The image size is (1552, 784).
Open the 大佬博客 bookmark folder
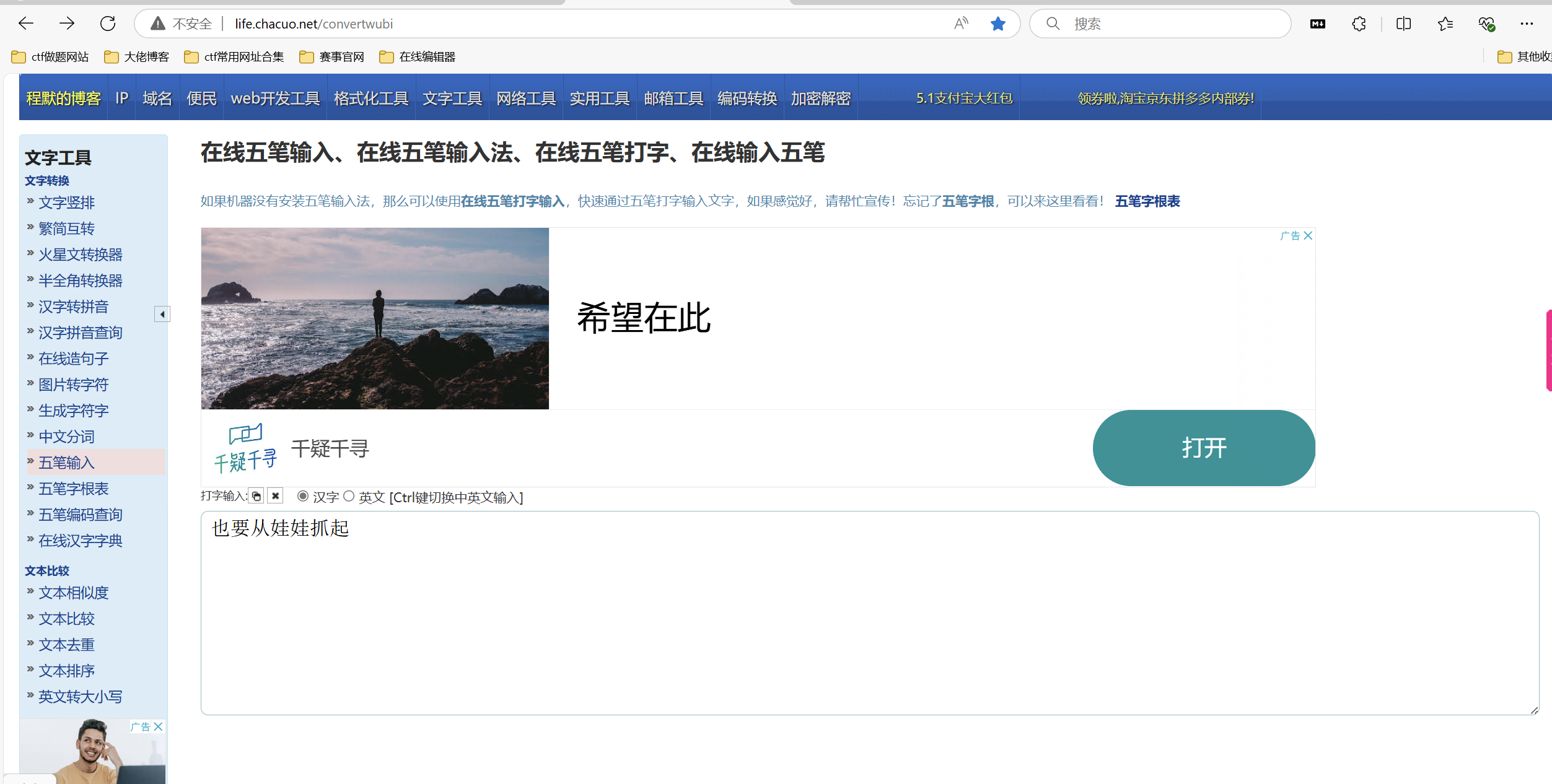tap(137, 57)
